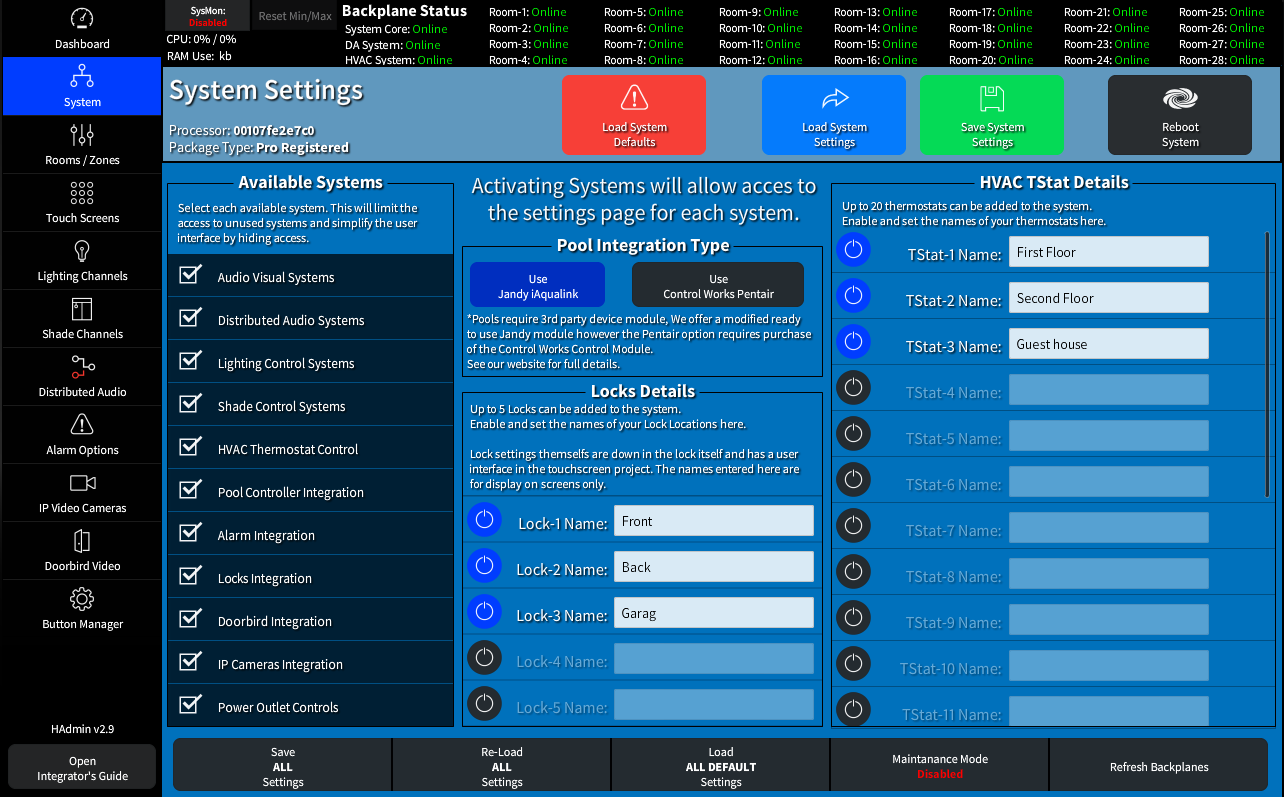Screen dimensions: 1284x797
Task: Uncheck Power Outlet Controls checkbox
Action: [x=190, y=705]
